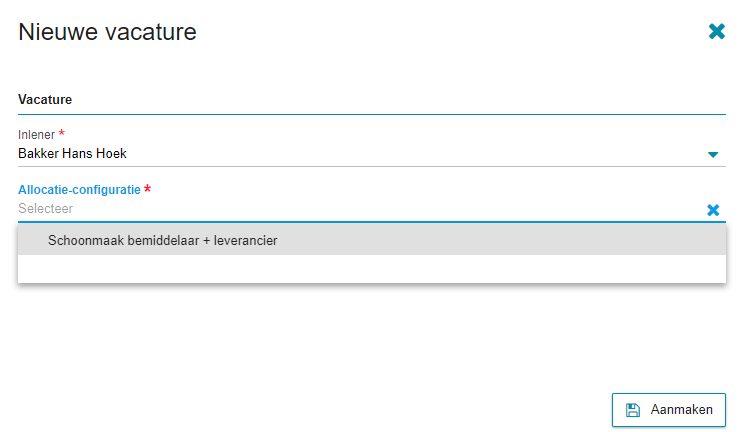
Task: Open the Bakker Hans Hoek selection field
Action: [x=372, y=154]
